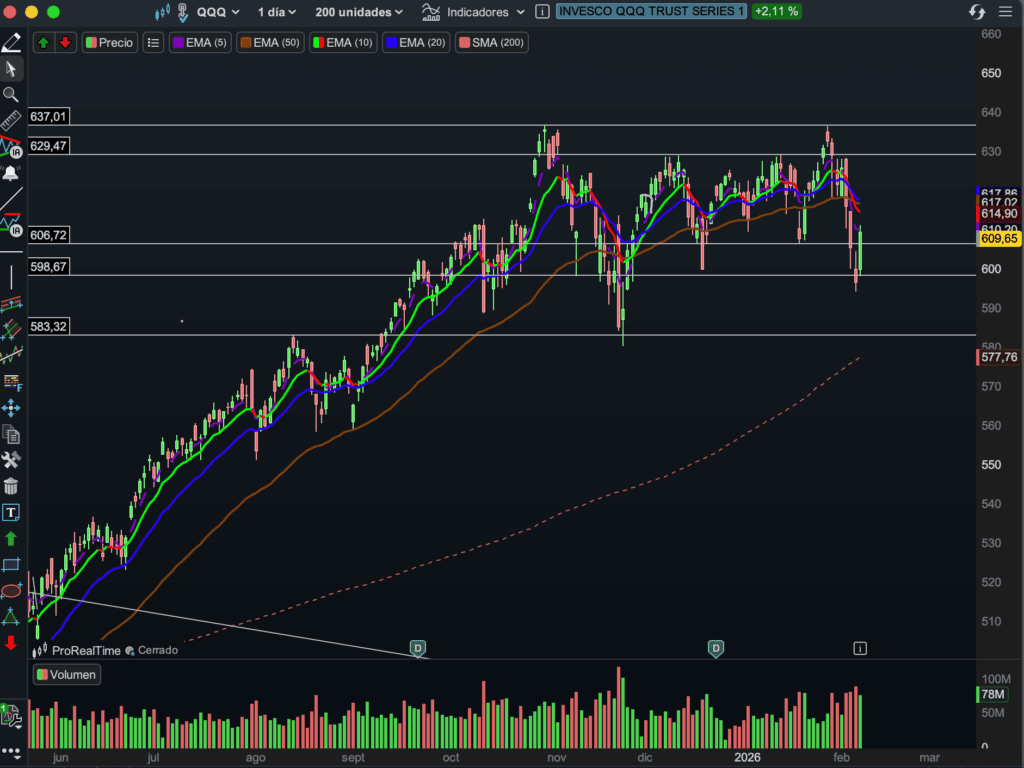Click the Volumen panel label button
Screen dimensions: 1024x768
67,674
